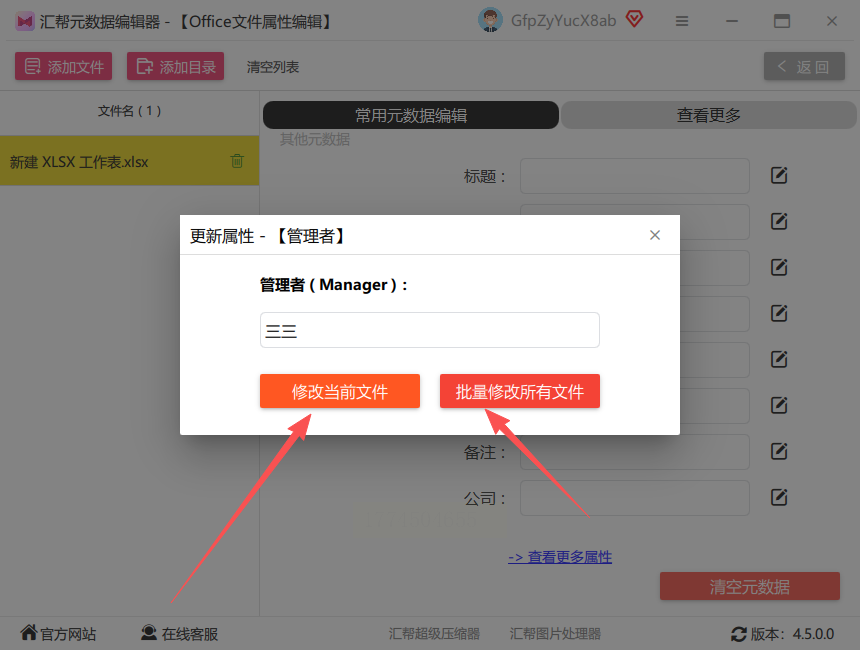Open 汇帮超级压缩器 link

coord(434,634)
